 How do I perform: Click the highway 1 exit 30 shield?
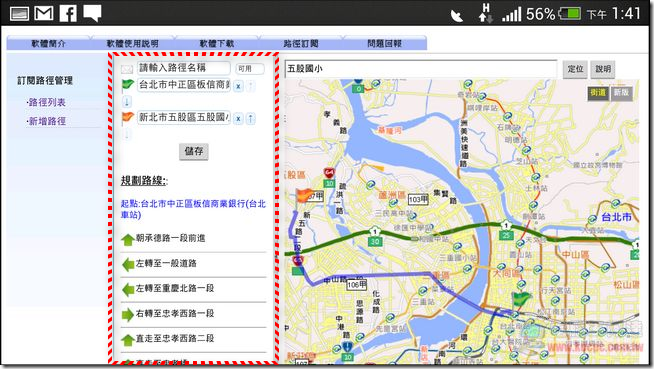coord(375,236)
